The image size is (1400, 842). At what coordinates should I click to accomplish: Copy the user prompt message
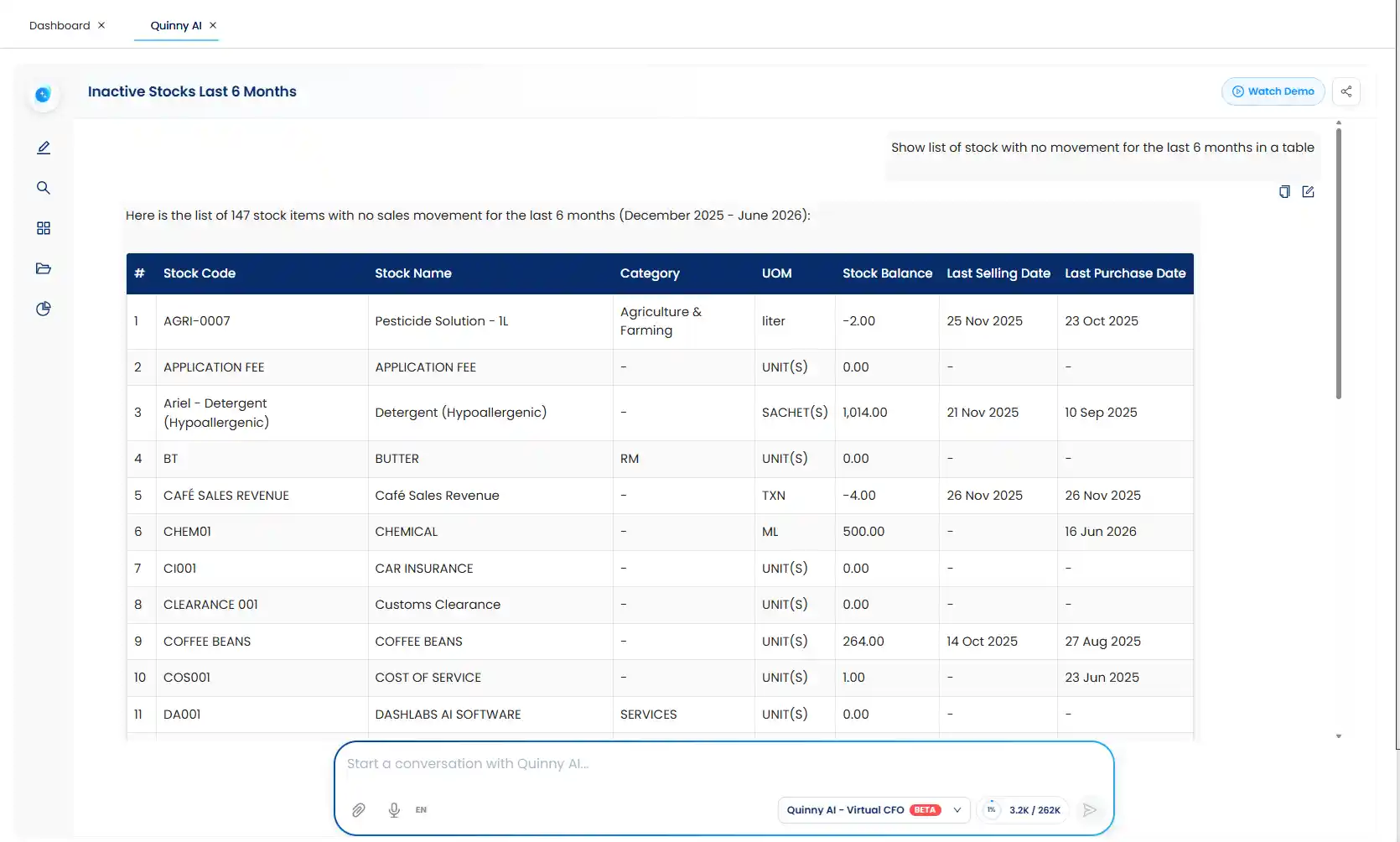click(x=1284, y=192)
